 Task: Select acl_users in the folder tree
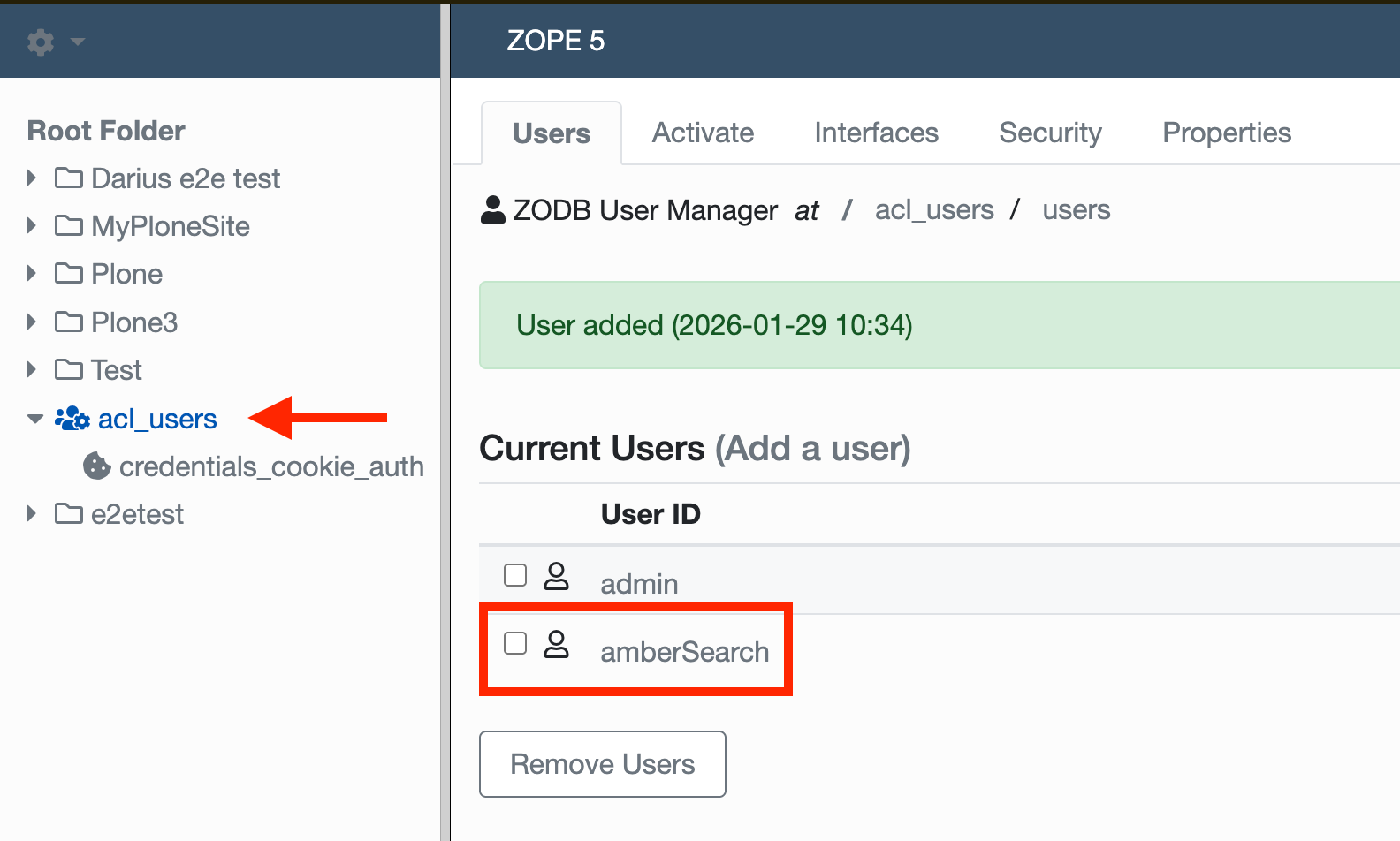point(157,419)
